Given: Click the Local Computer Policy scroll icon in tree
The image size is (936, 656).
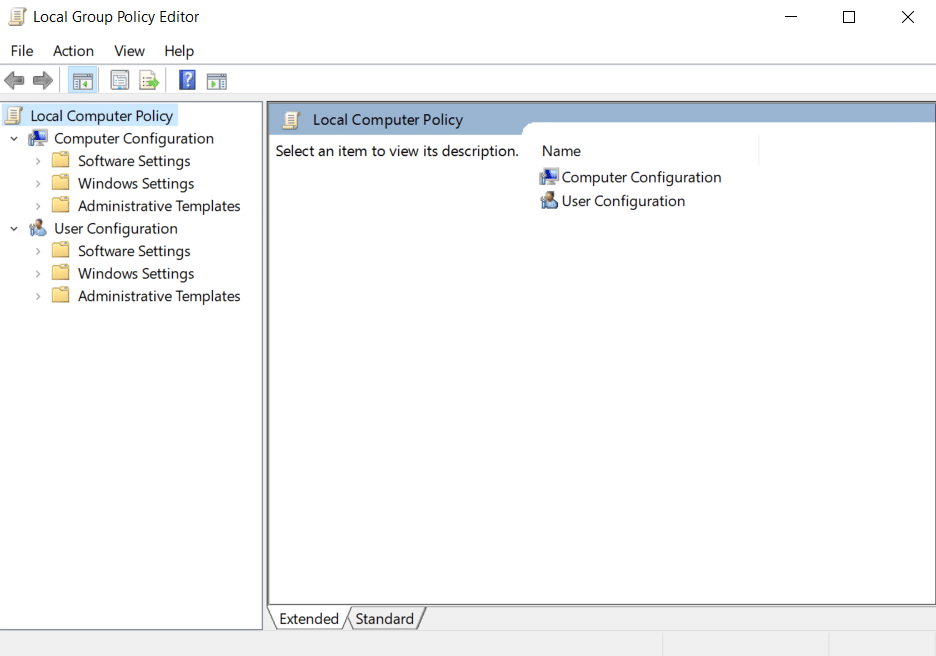Looking at the screenshot, I should (14, 115).
